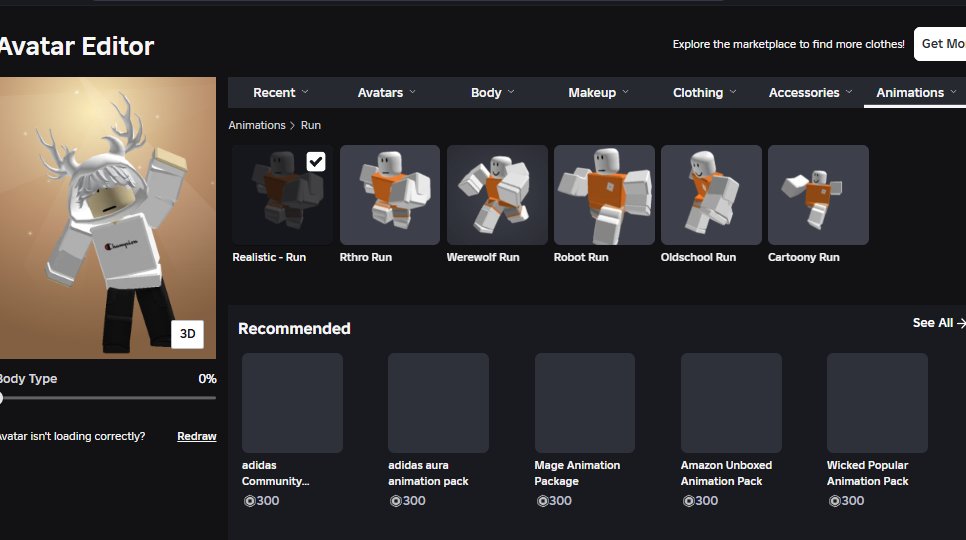Click the Body Type 0% value
The image size is (966, 540).
[207, 379]
